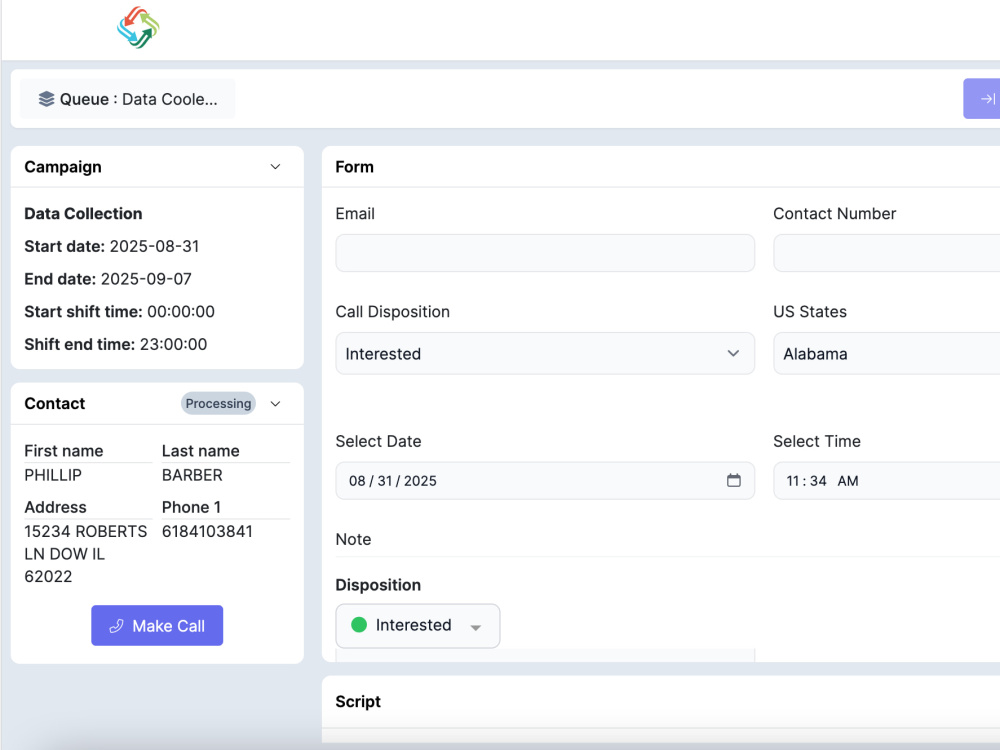Open the US States Alabama dropdown

886,353
